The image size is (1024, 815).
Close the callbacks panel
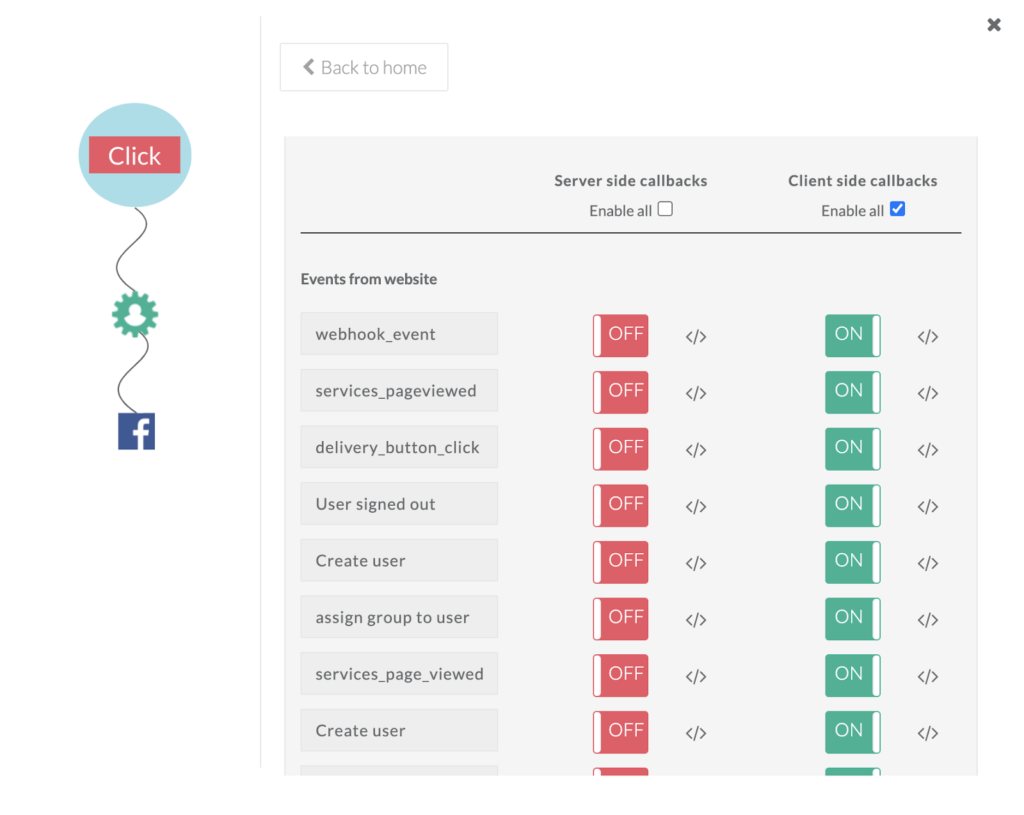pos(993,24)
